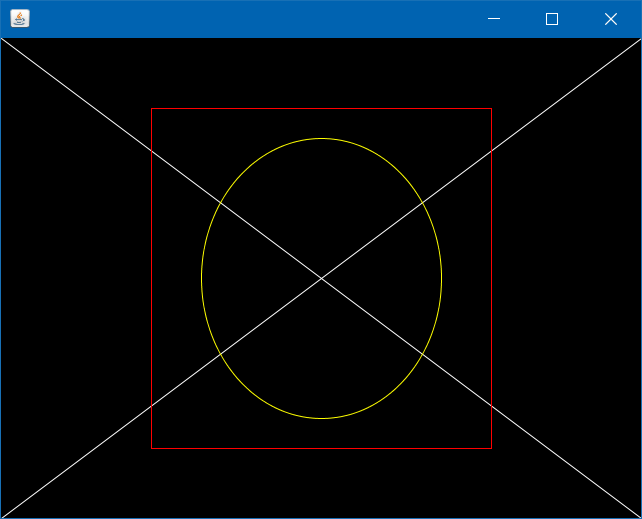Viewport: 642px width, 519px height.
Task: Click the lower-right crossing of ellipse and diagonal
Action: 421,353
